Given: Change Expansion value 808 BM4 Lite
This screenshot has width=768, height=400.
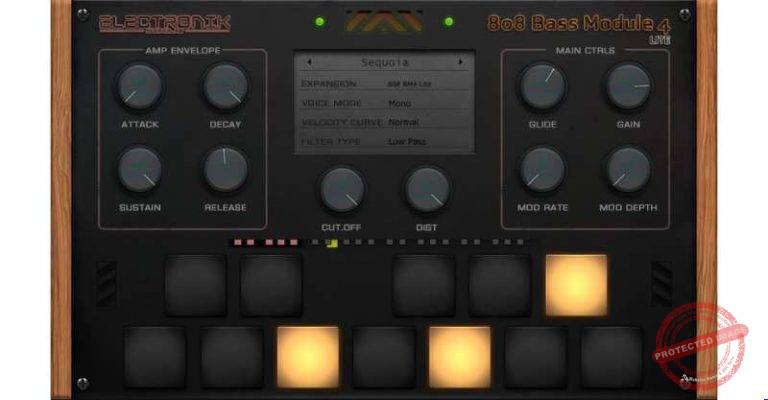Looking at the screenshot, I should point(409,84).
